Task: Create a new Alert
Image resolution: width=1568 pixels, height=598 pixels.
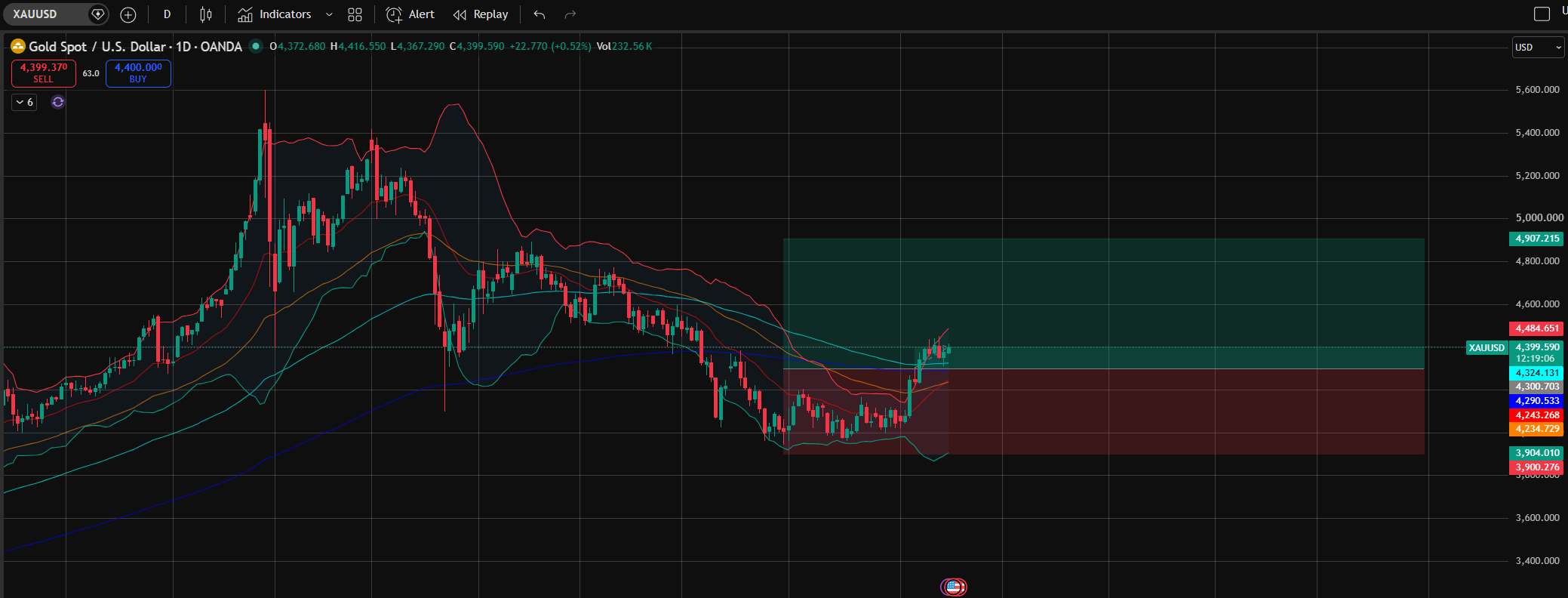Action: [410, 14]
